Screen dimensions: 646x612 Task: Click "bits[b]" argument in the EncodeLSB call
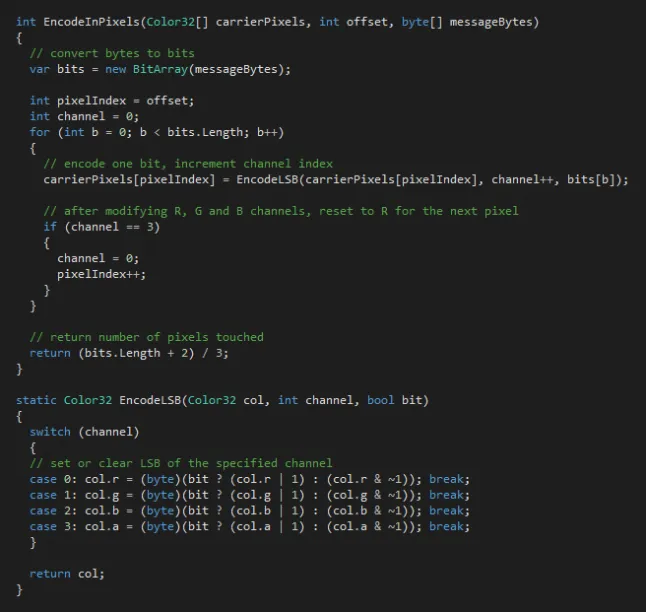coord(591,180)
